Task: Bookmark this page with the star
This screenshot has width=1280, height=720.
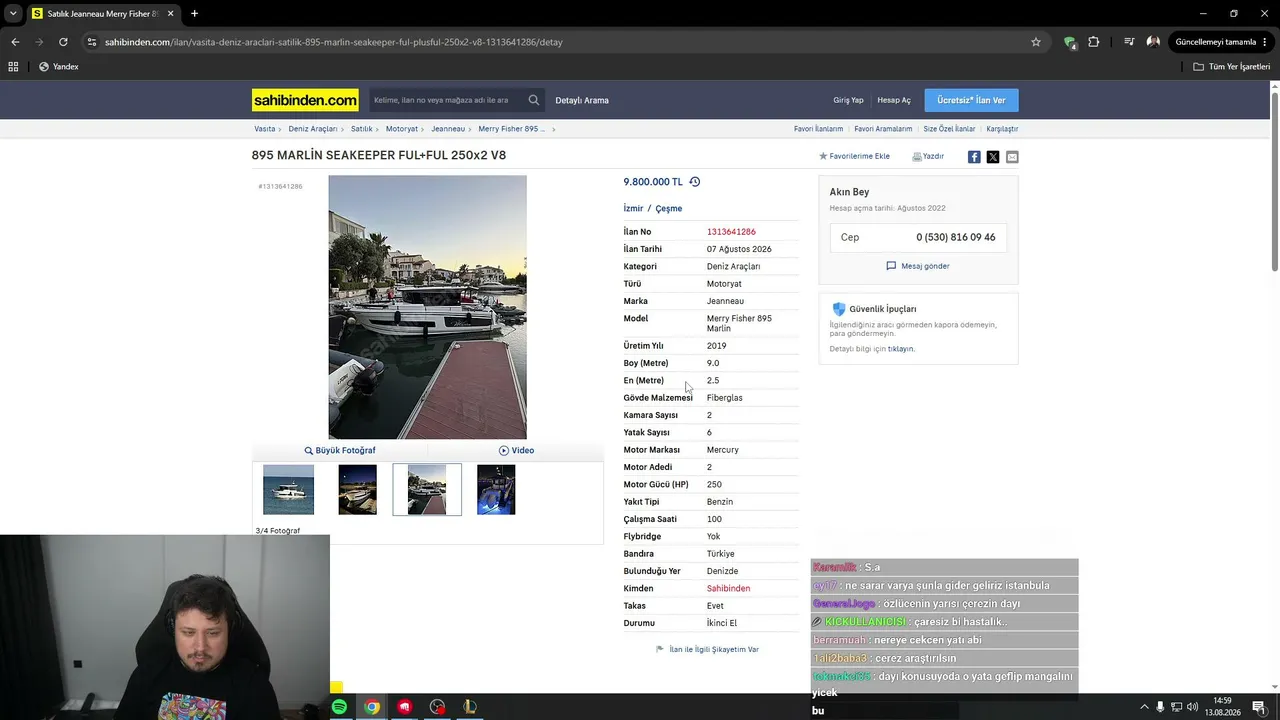Action: (x=1036, y=42)
